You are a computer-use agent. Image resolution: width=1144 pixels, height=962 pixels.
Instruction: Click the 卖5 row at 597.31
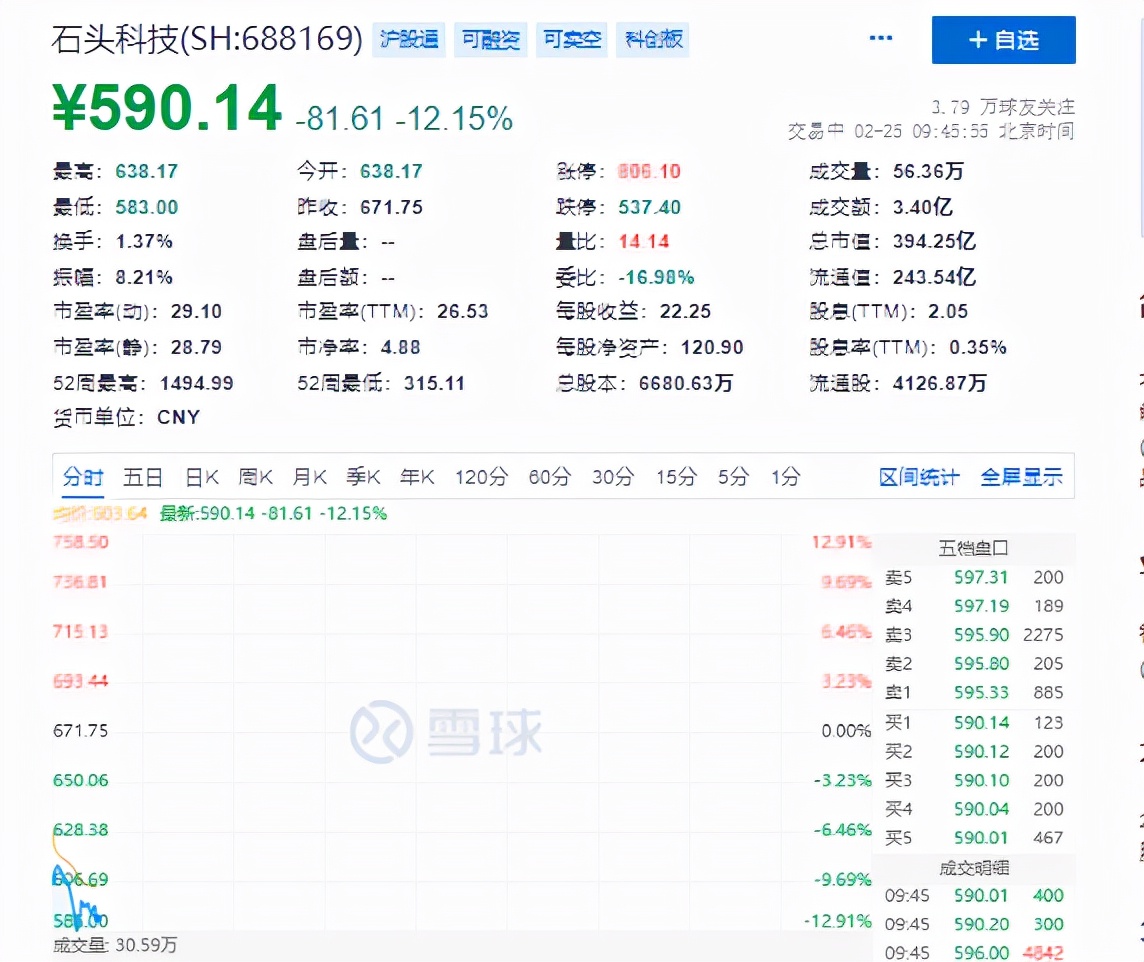coord(974,578)
